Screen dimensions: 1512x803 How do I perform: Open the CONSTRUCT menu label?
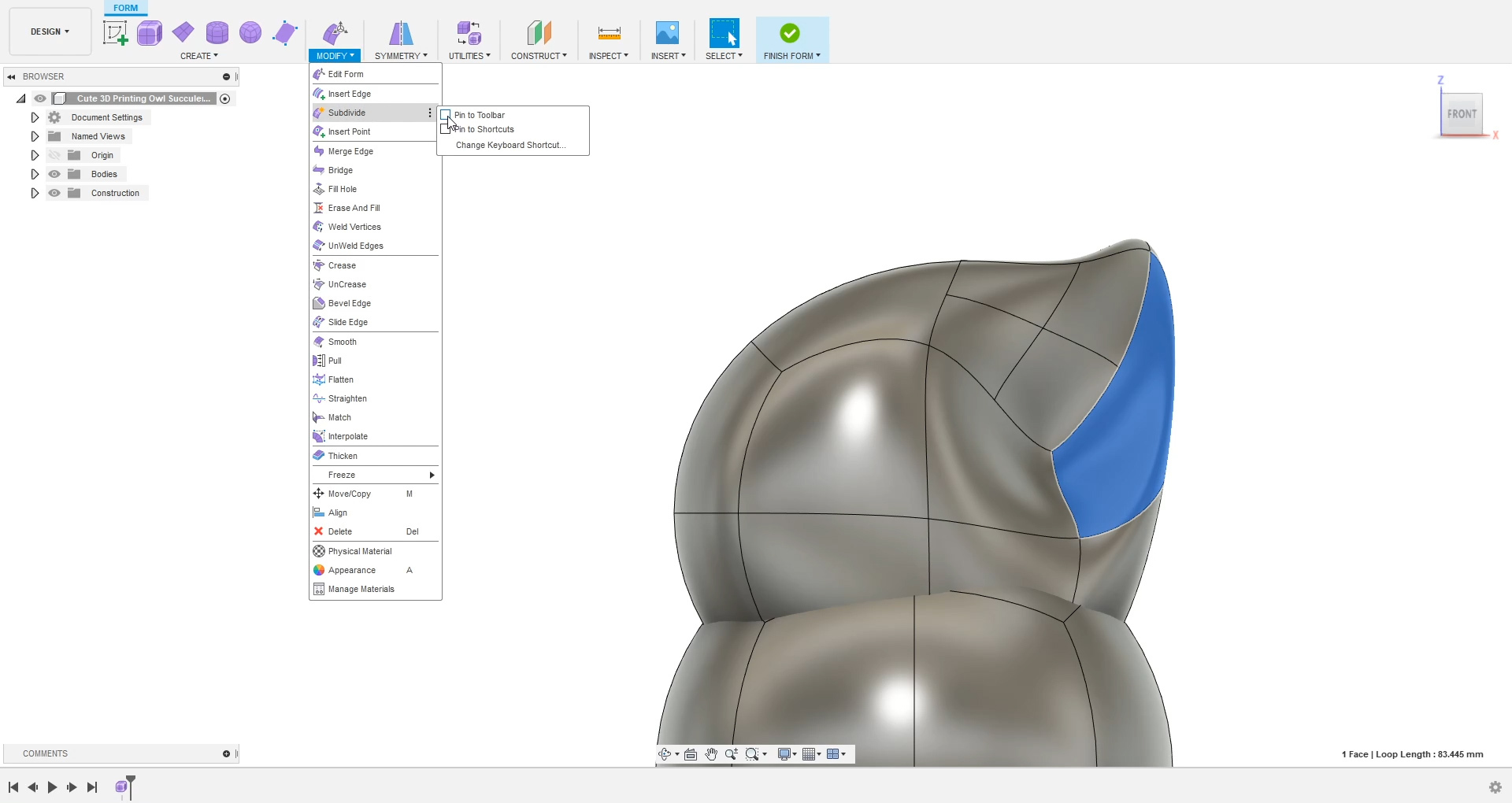[539, 56]
